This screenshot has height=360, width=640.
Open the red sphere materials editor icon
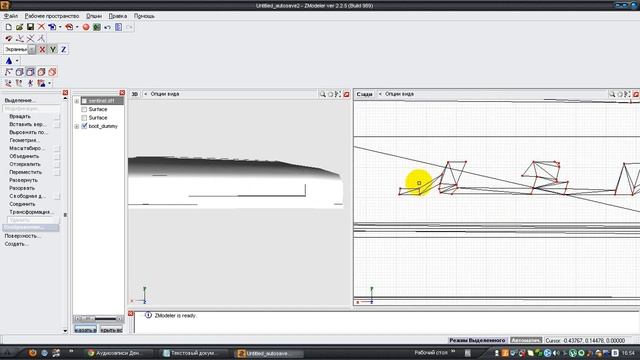86,27
